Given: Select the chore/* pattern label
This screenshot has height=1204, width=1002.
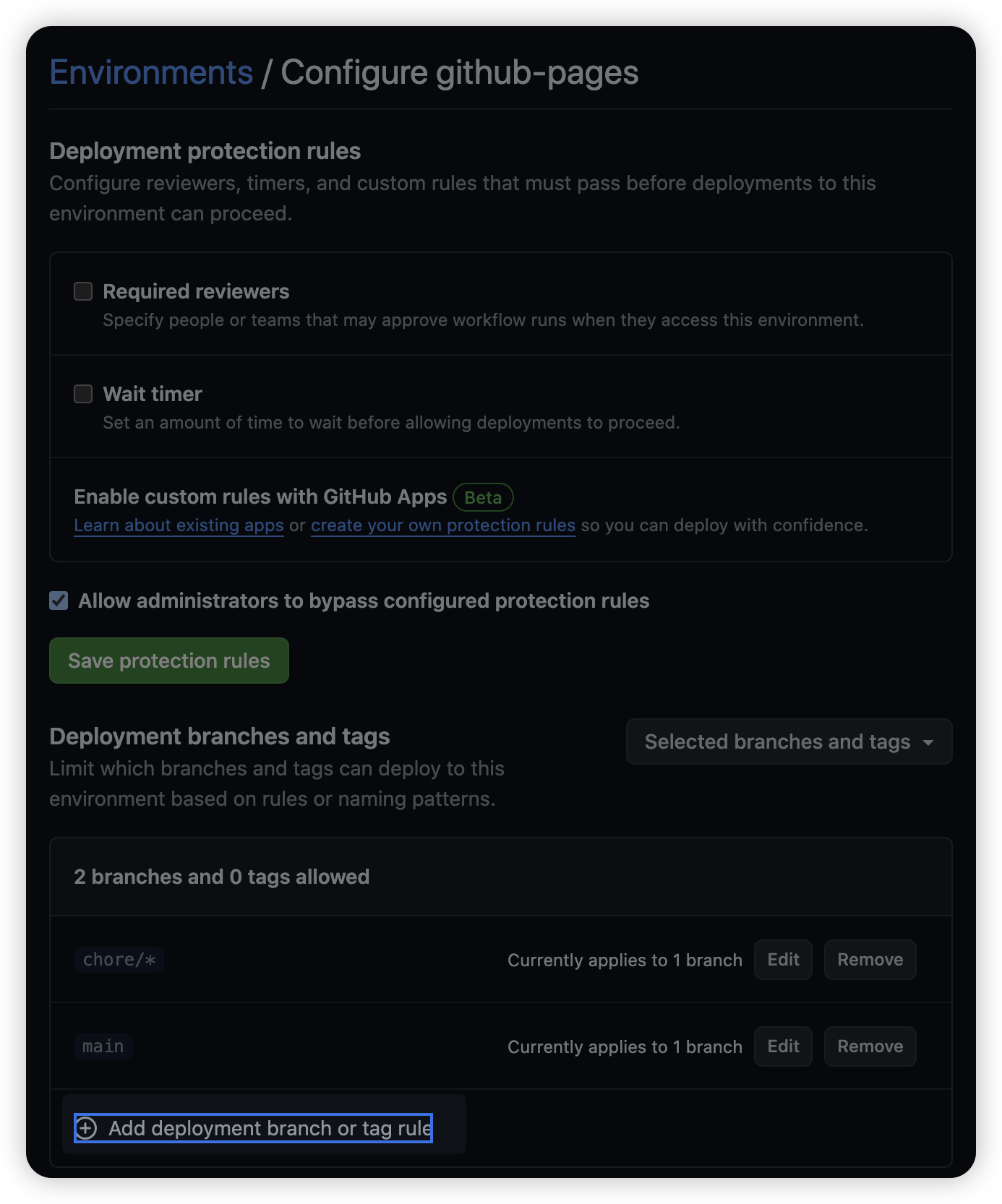Looking at the screenshot, I should 119,960.
